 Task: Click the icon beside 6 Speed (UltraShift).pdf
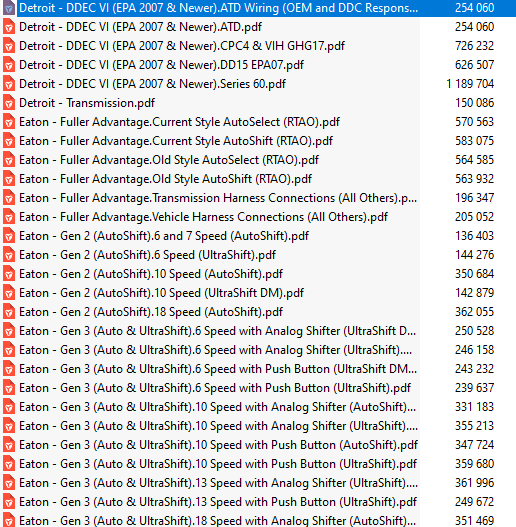pos(9,255)
